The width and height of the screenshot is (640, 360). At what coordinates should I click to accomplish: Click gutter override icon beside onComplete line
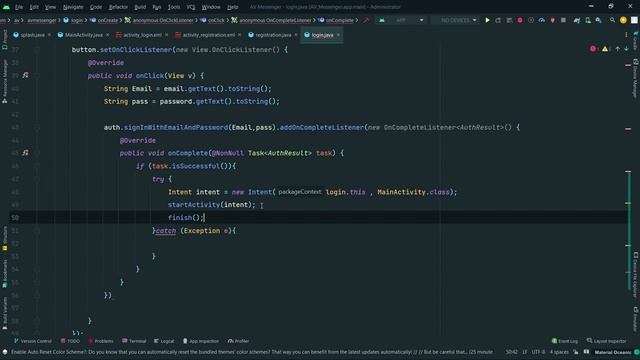pos(26,153)
